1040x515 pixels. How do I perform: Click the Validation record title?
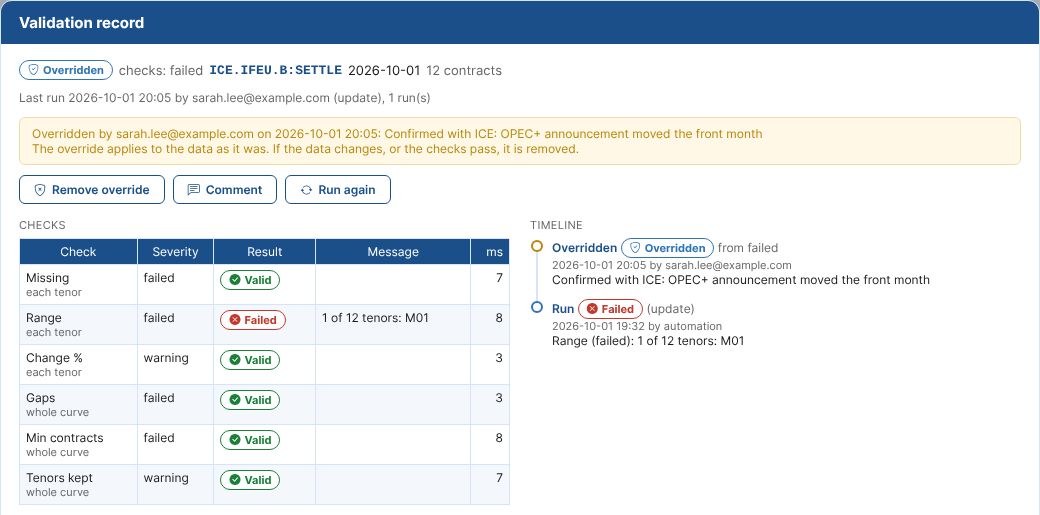pyautogui.click(x=82, y=23)
